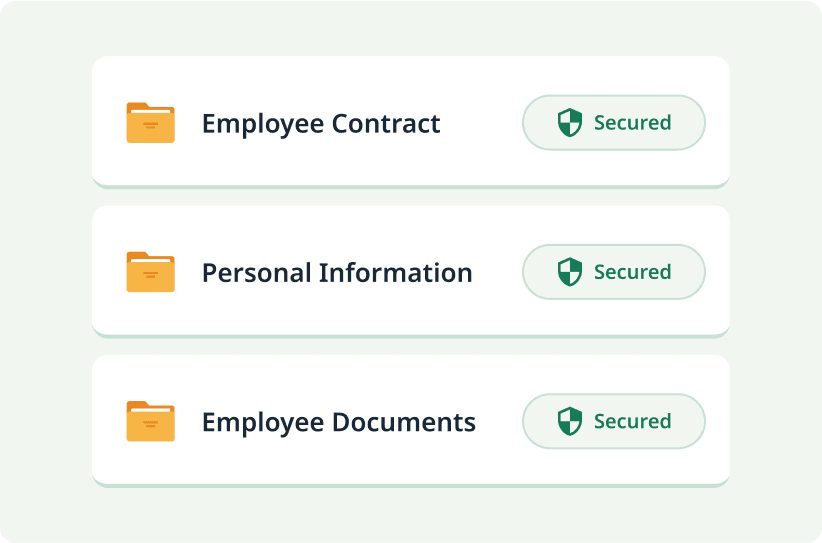Click the shield icon beside Personal Information
The image size is (822, 543).
point(570,272)
